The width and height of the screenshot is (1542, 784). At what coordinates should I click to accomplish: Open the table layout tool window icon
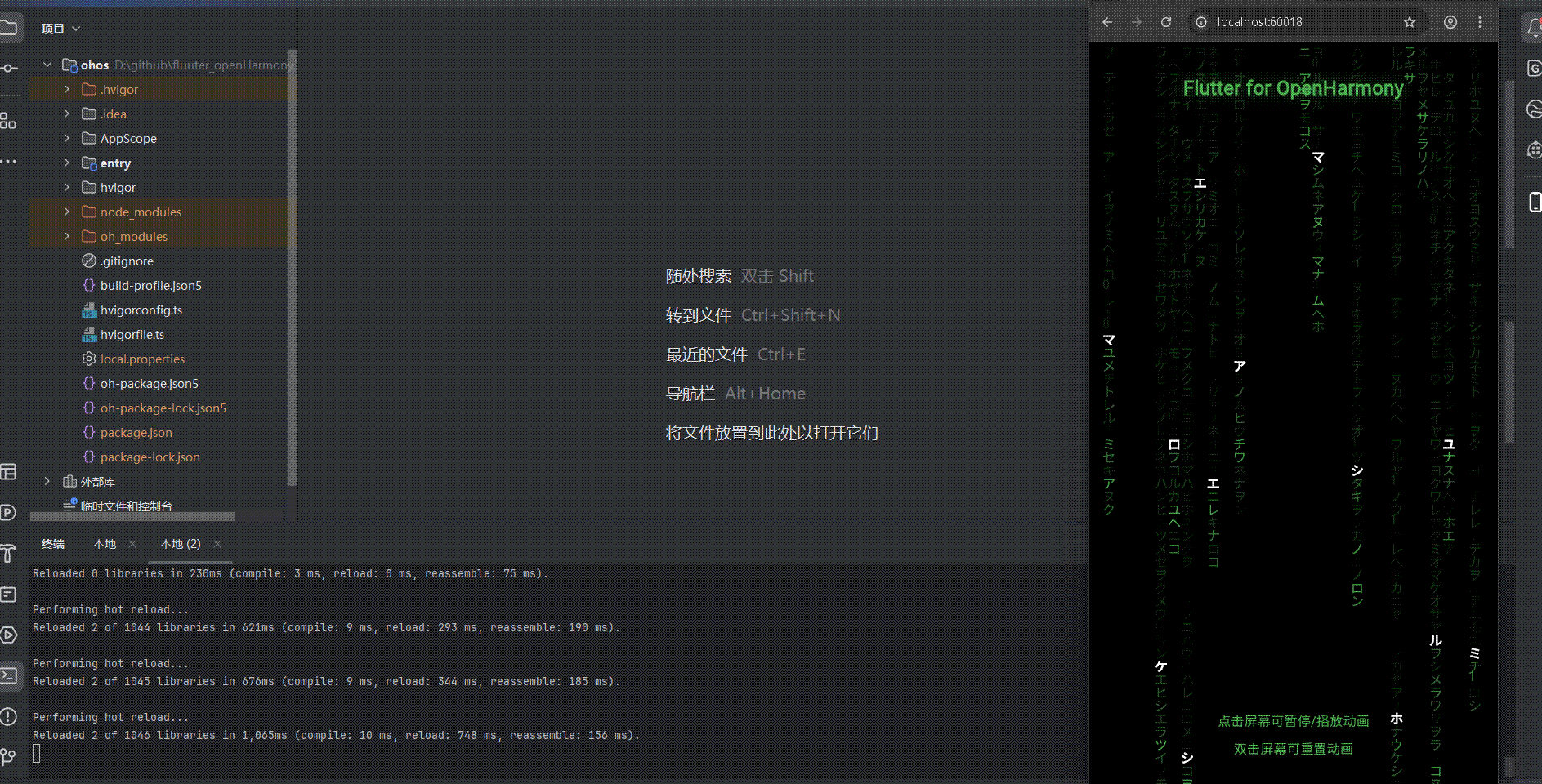tap(8, 471)
